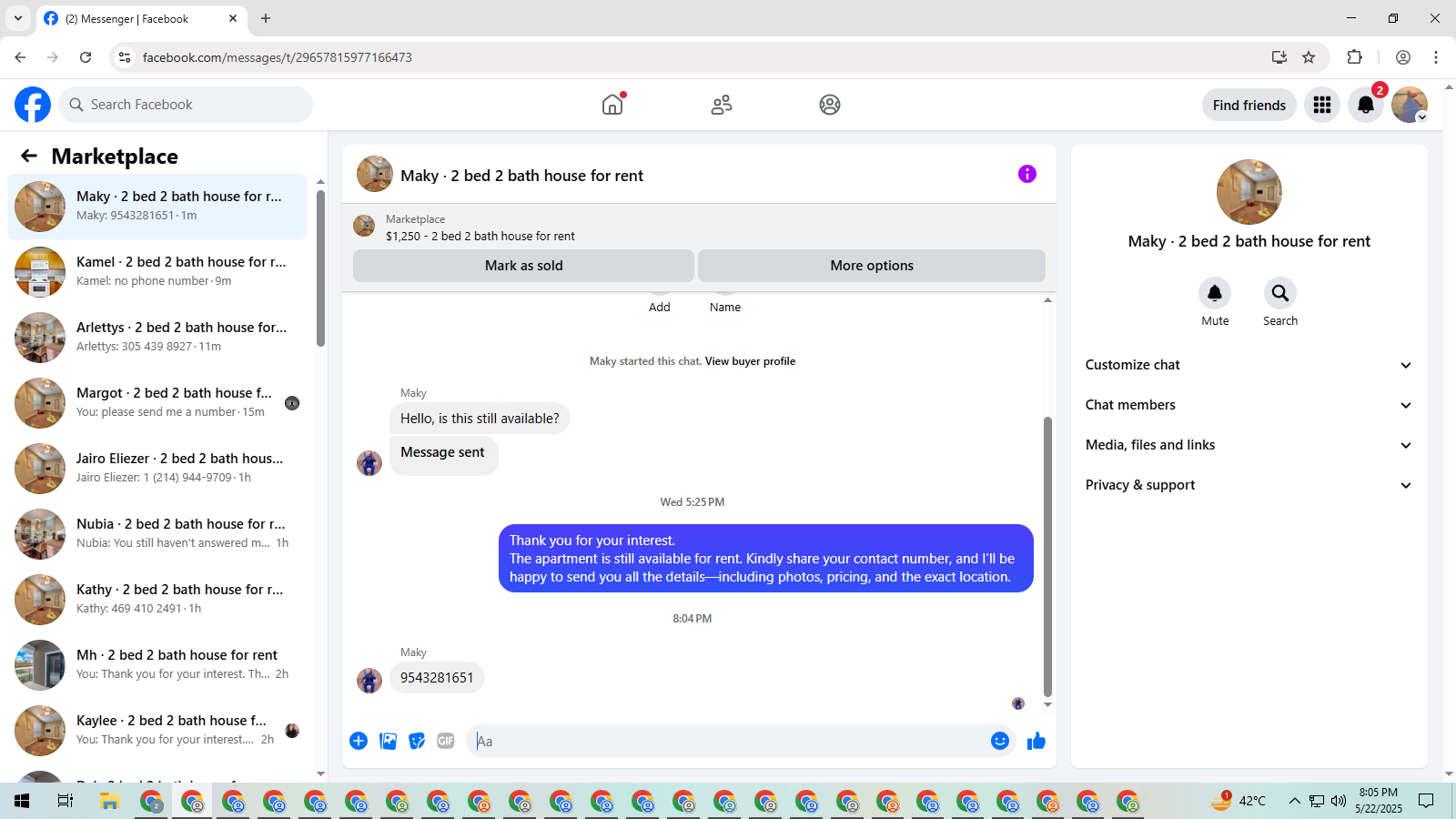Open the Windows notification center icon
The height and width of the screenshot is (819, 1456).
pyautogui.click(x=1426, y=801)
